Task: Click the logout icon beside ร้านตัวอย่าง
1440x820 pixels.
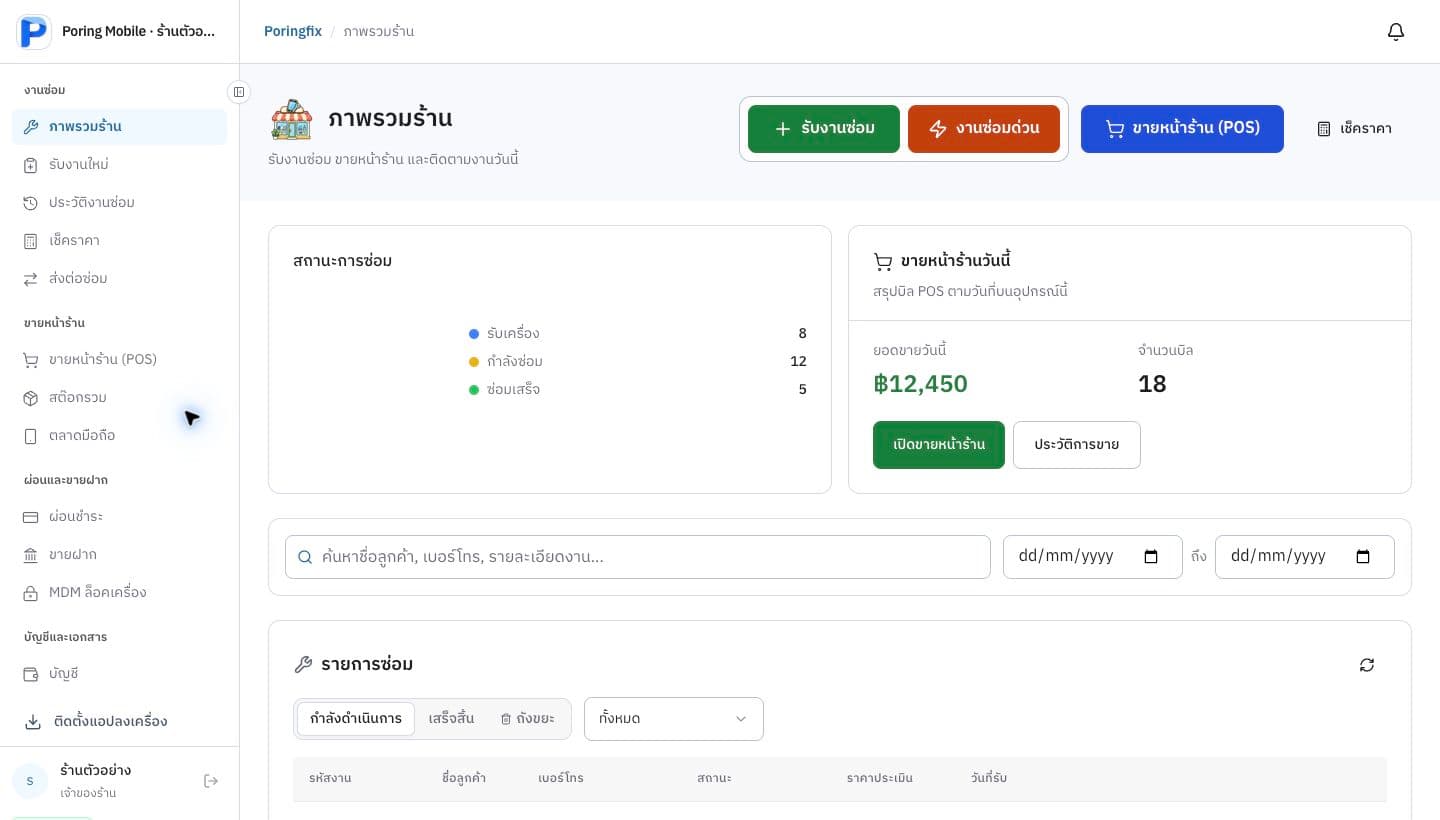Action: 211,781
